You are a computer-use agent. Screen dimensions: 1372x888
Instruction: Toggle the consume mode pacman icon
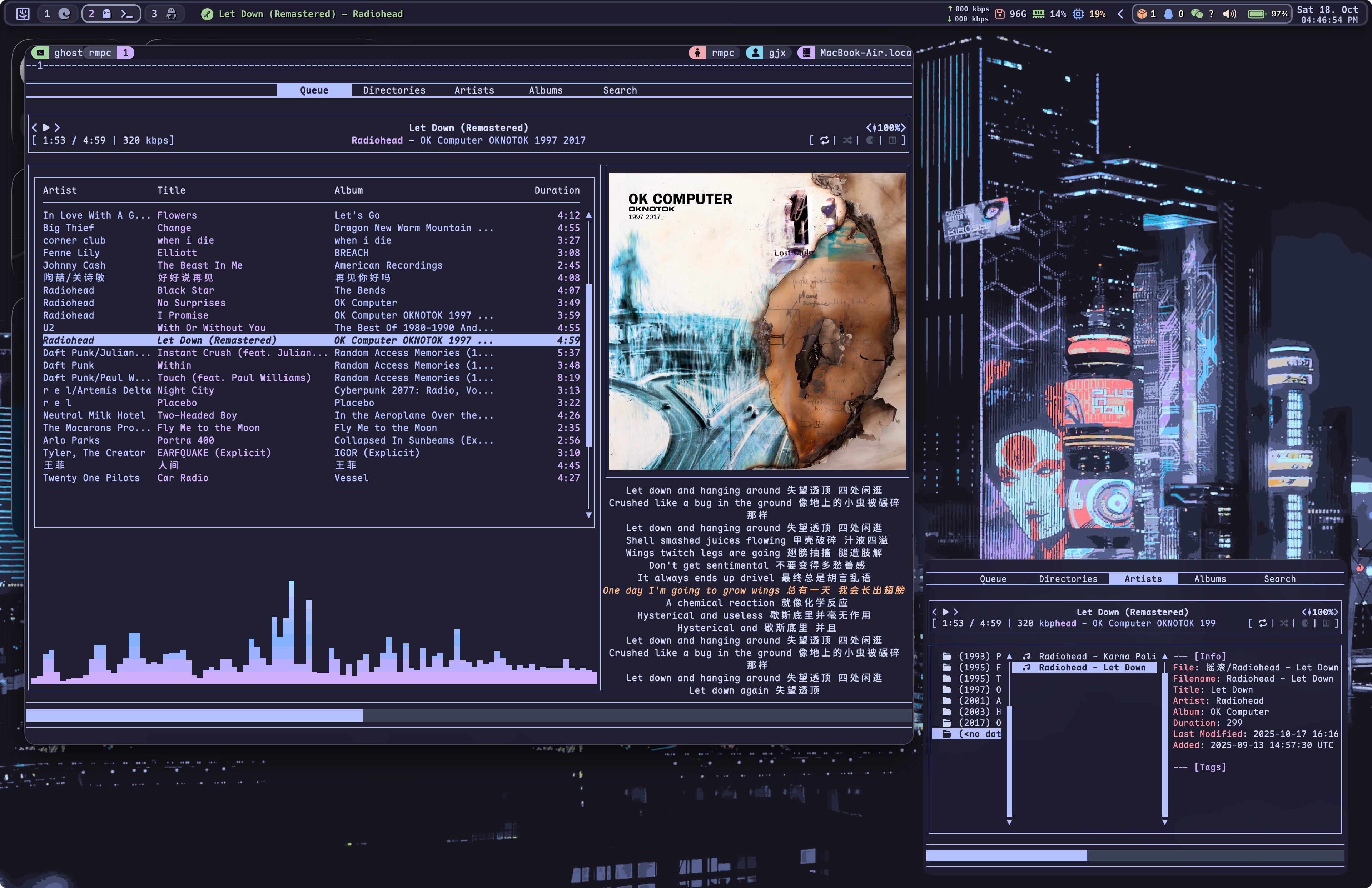(869, 140)
